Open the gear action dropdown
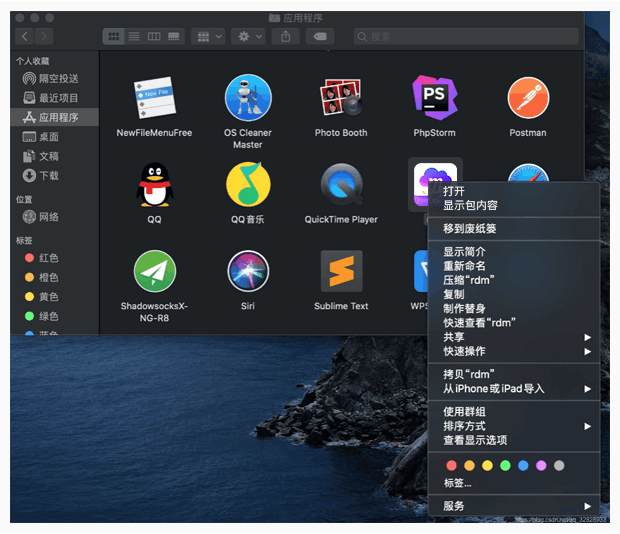Image resolution: width=620 pixels, height=534 pixels. click(246, 36)
